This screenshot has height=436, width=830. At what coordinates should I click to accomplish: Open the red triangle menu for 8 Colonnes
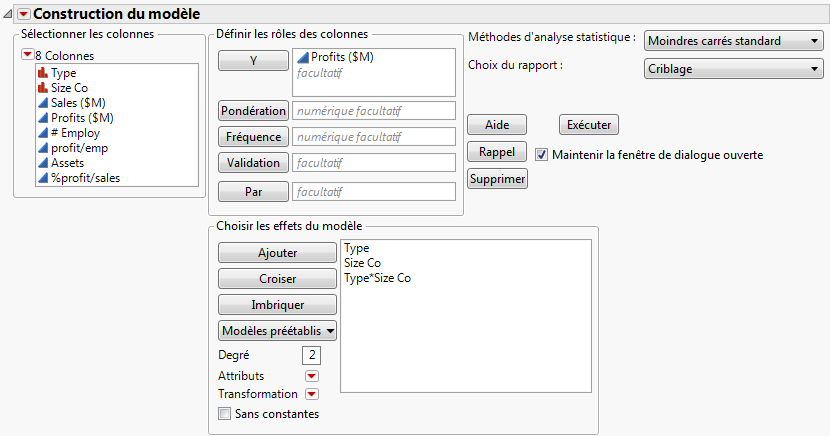pos(27,56)
